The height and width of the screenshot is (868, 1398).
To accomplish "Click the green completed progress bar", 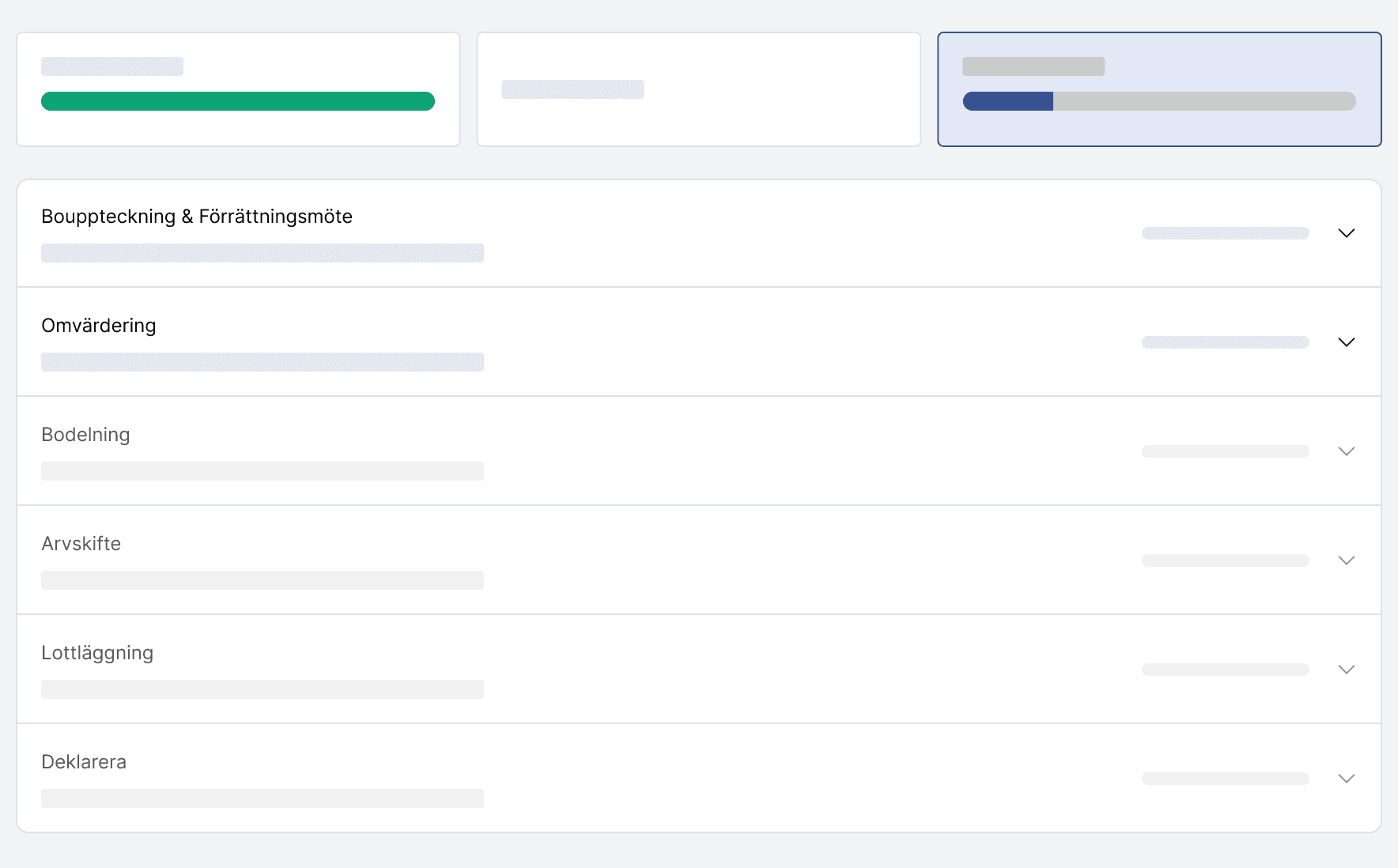I will [238, 101].
